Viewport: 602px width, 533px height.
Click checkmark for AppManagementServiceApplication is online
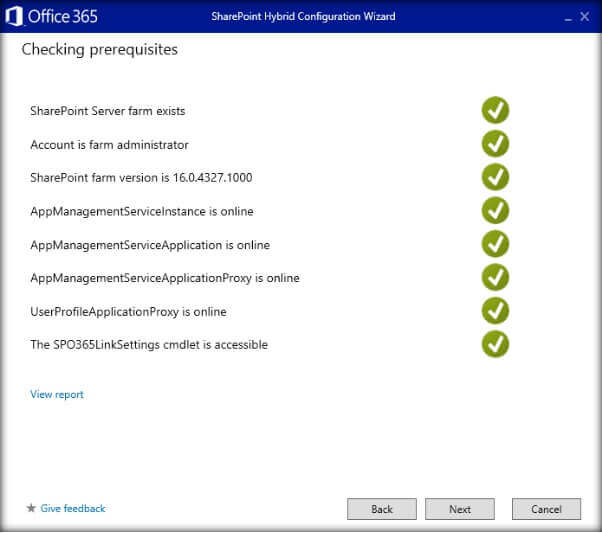[x=495, y=244]
